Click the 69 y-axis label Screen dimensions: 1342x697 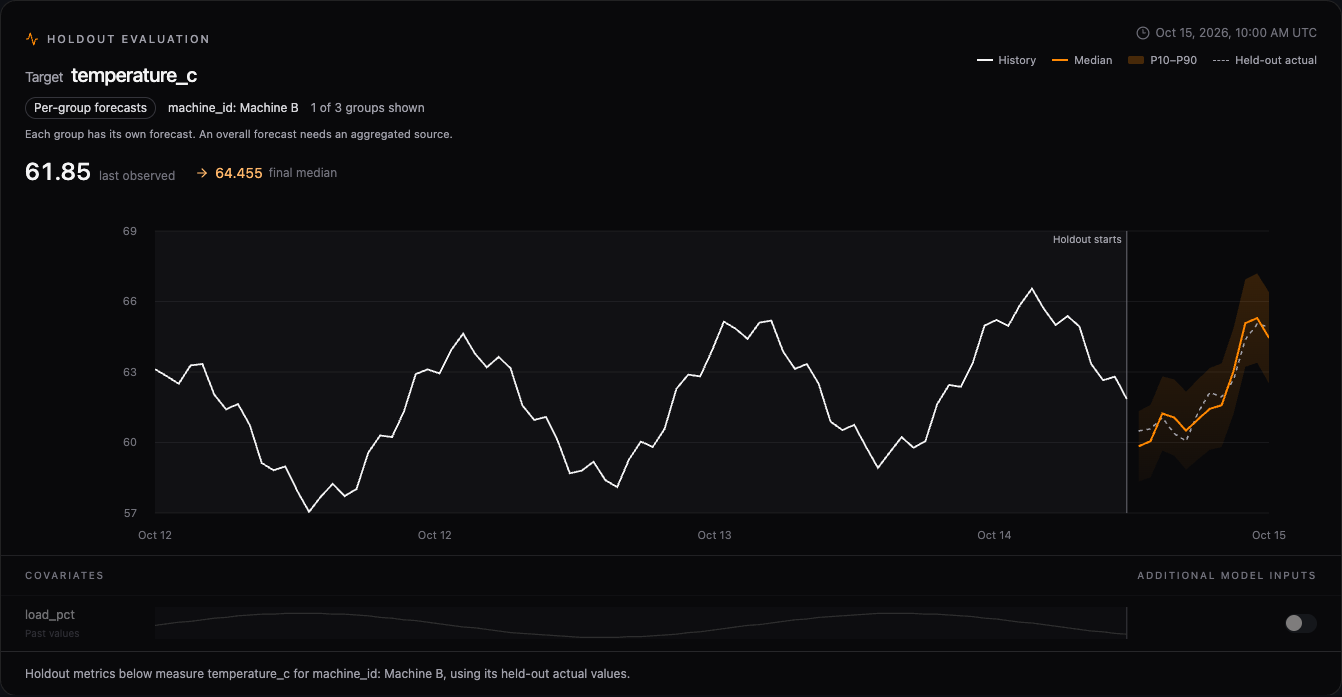130,232
